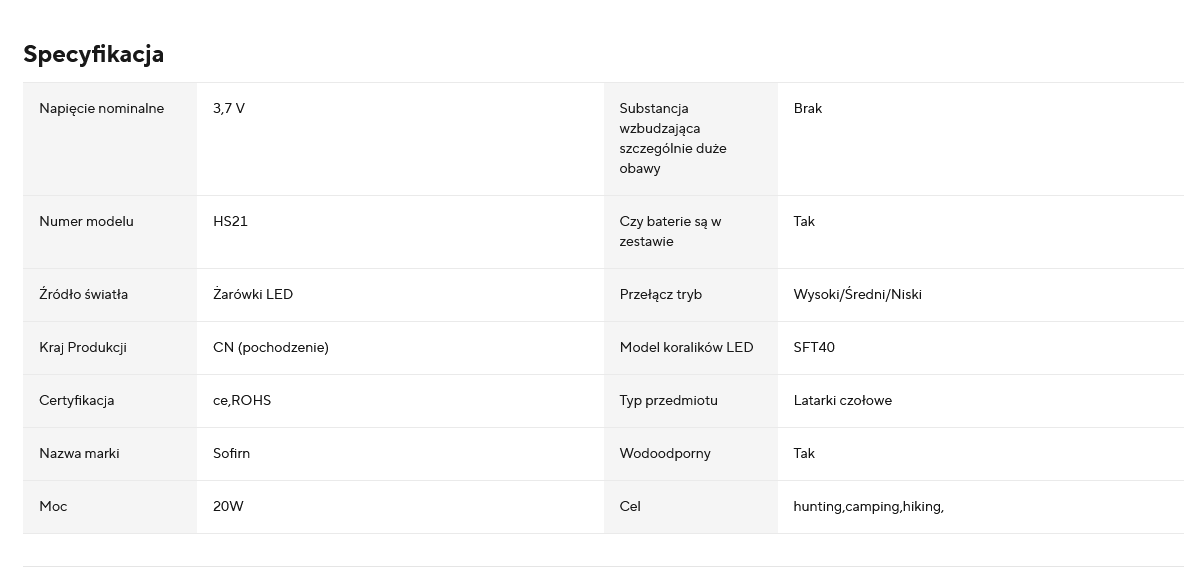Image resolution: width=1191 pixels, height=574 pixels.
Task: Select the Sofirn brand name value
Action: (x=232, y=454)
